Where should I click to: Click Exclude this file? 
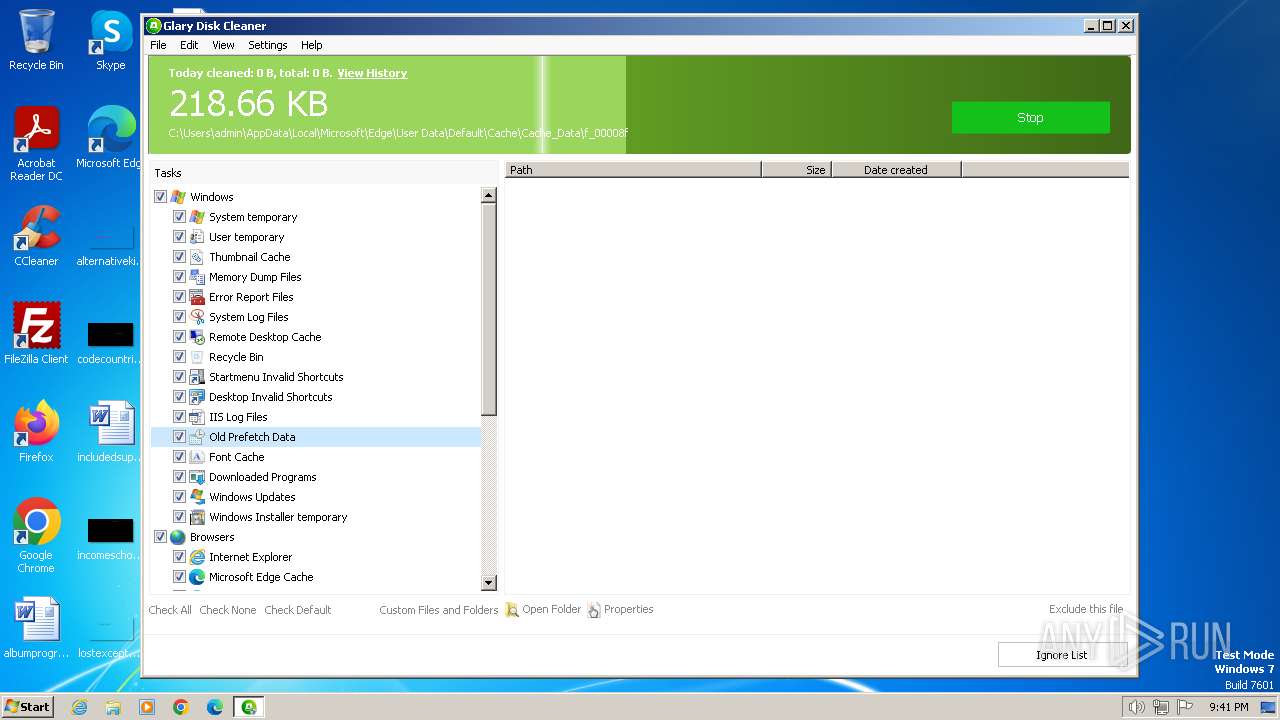(1086, 609)
